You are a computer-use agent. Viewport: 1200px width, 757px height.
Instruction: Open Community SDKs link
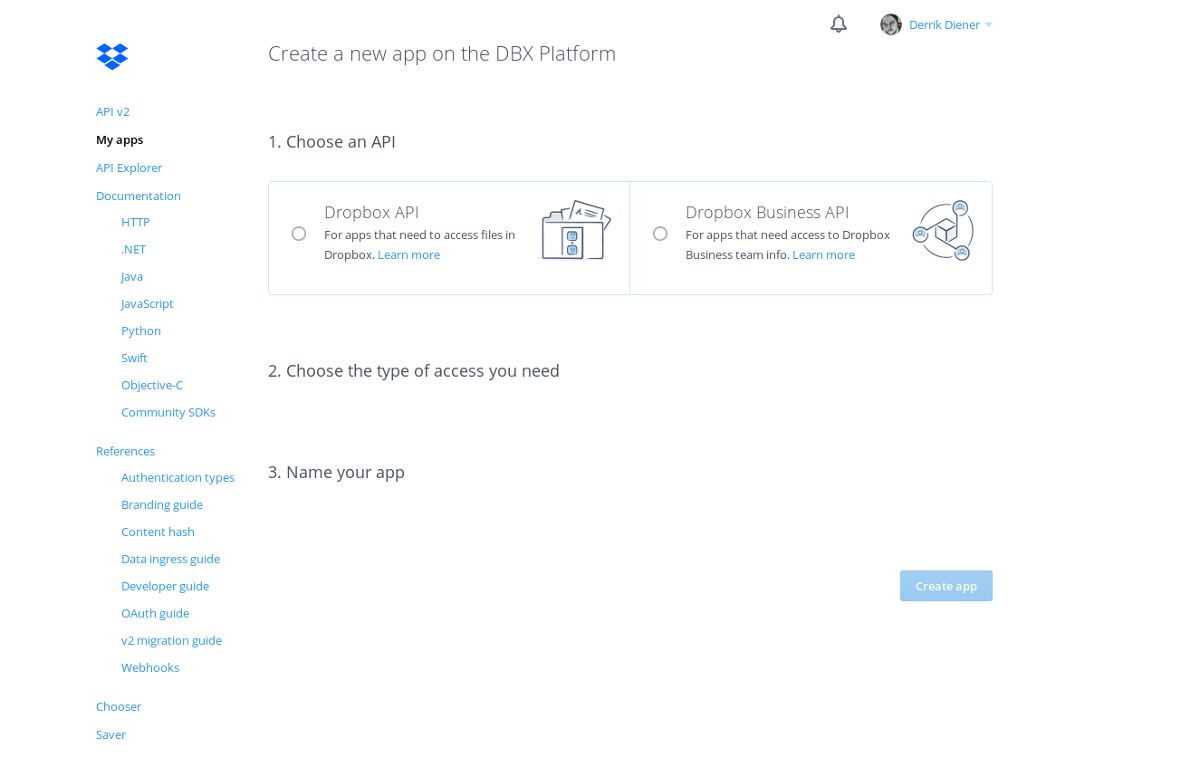[168, 411]
